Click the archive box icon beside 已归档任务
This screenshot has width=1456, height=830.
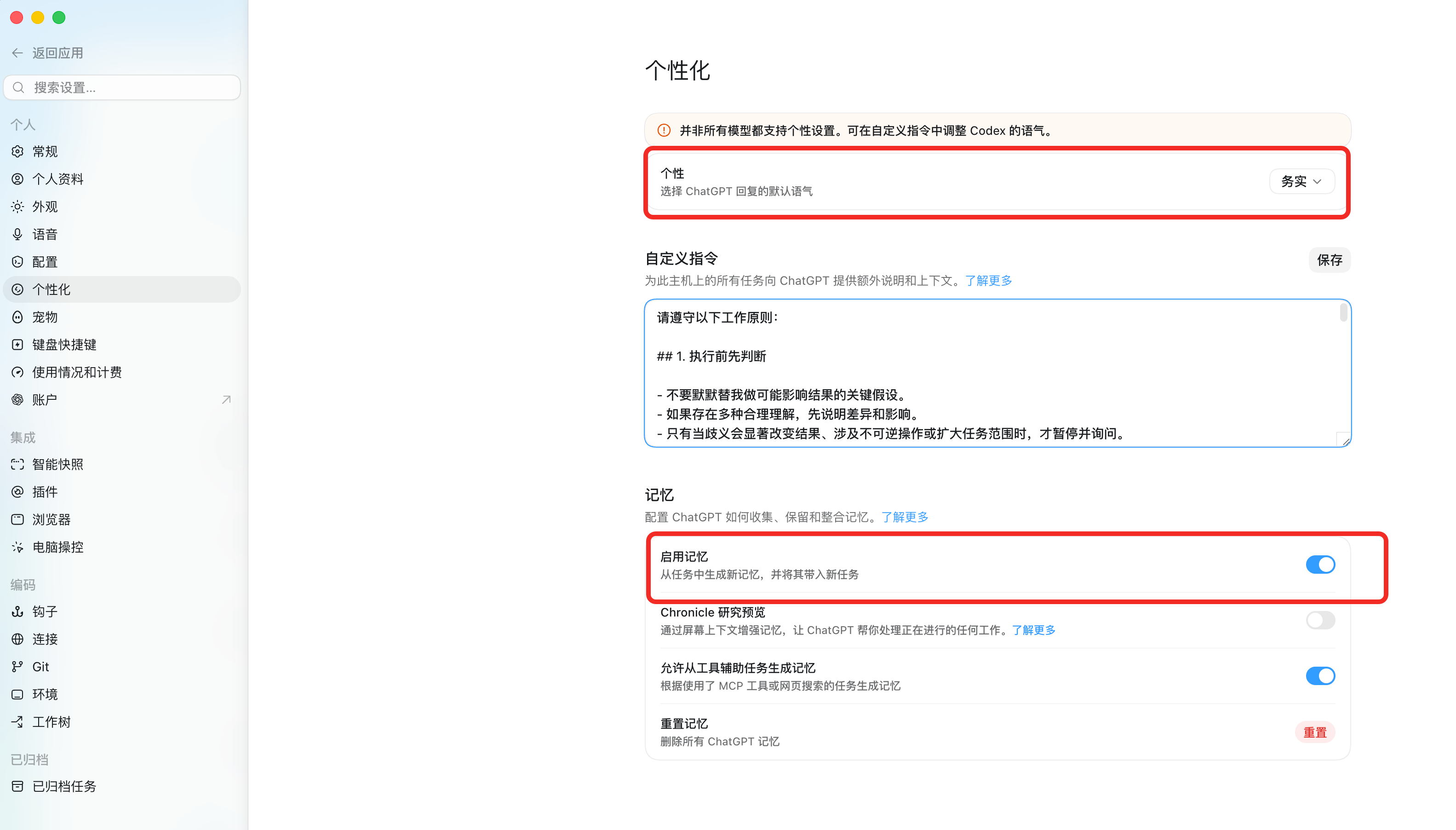point(17,787)
